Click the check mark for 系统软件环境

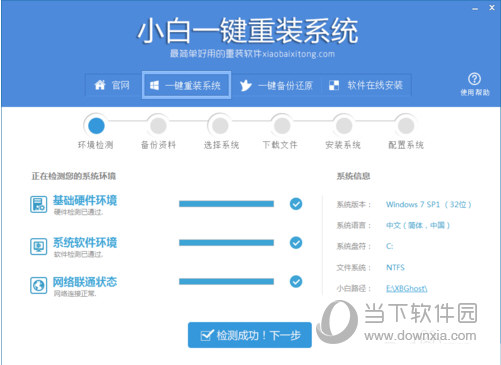[x=296, y=243]
